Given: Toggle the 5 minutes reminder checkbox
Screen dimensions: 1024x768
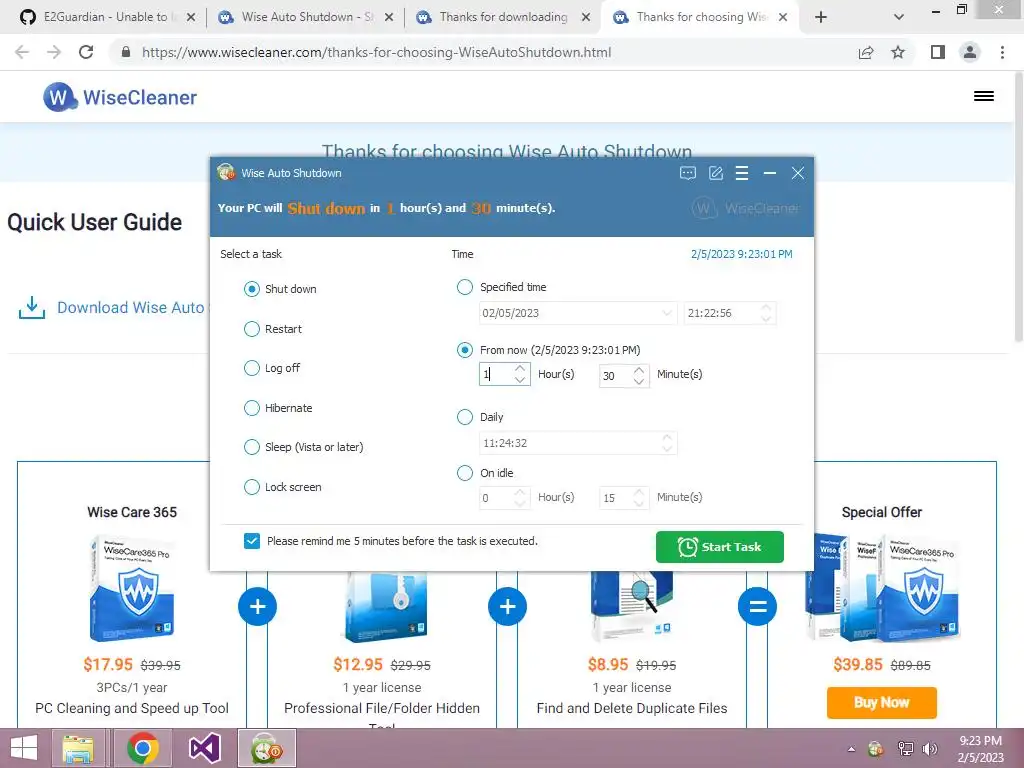Looking at the screenshot, I should [252, 541].
